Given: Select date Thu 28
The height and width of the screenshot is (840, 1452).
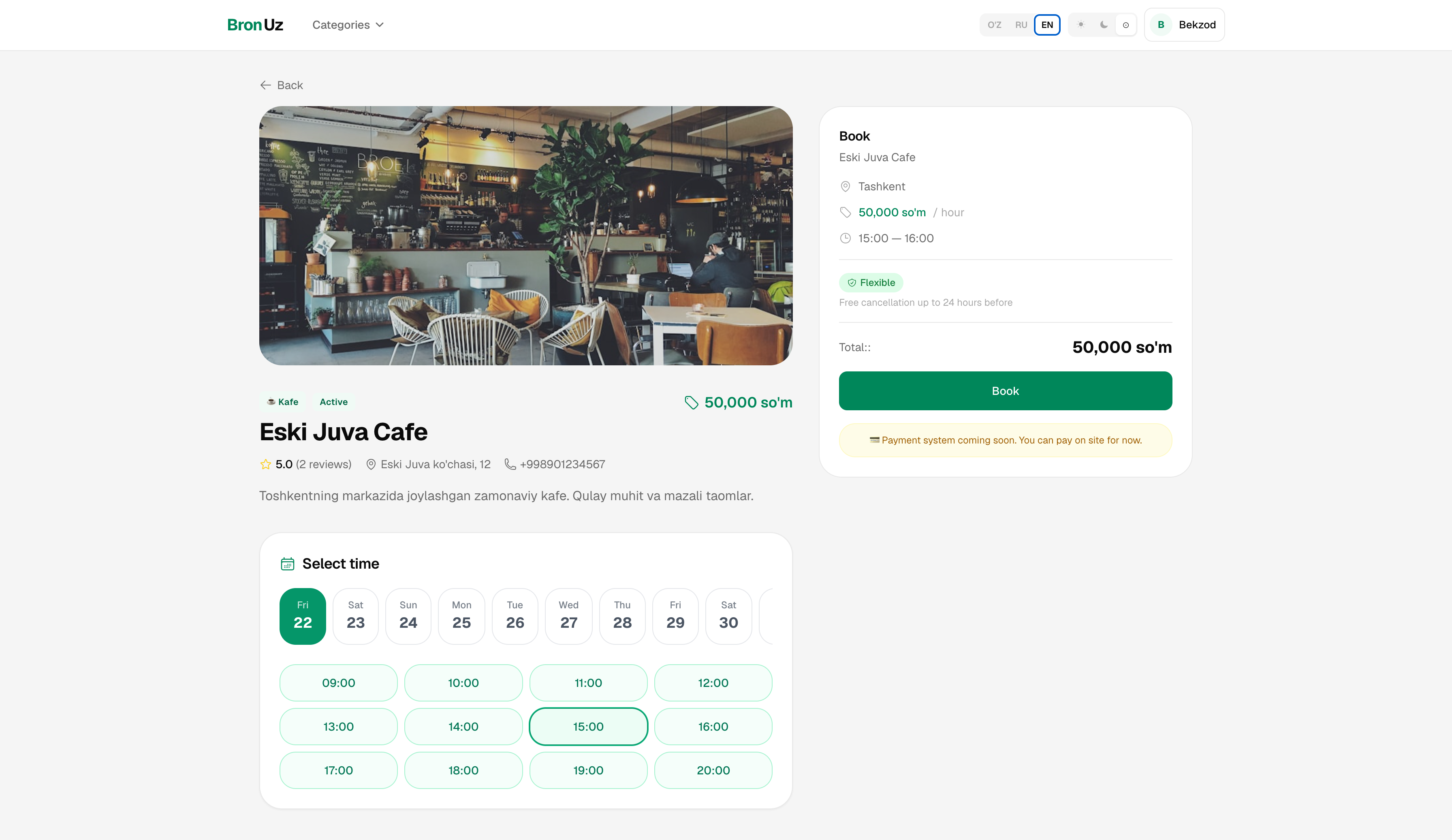Looking at the screenshot, I should [622, 616].
